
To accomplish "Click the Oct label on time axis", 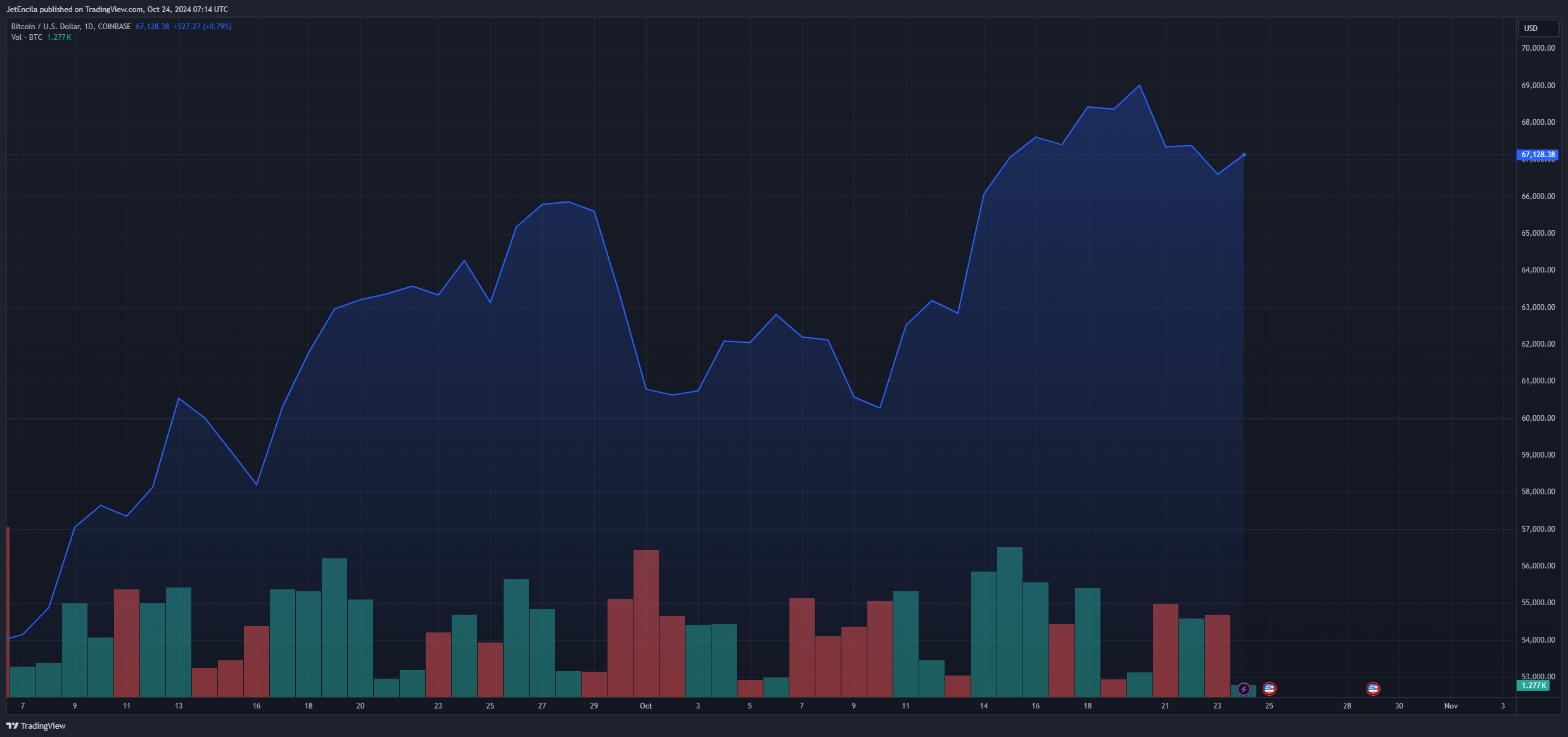I will click(x=646, y=706).
